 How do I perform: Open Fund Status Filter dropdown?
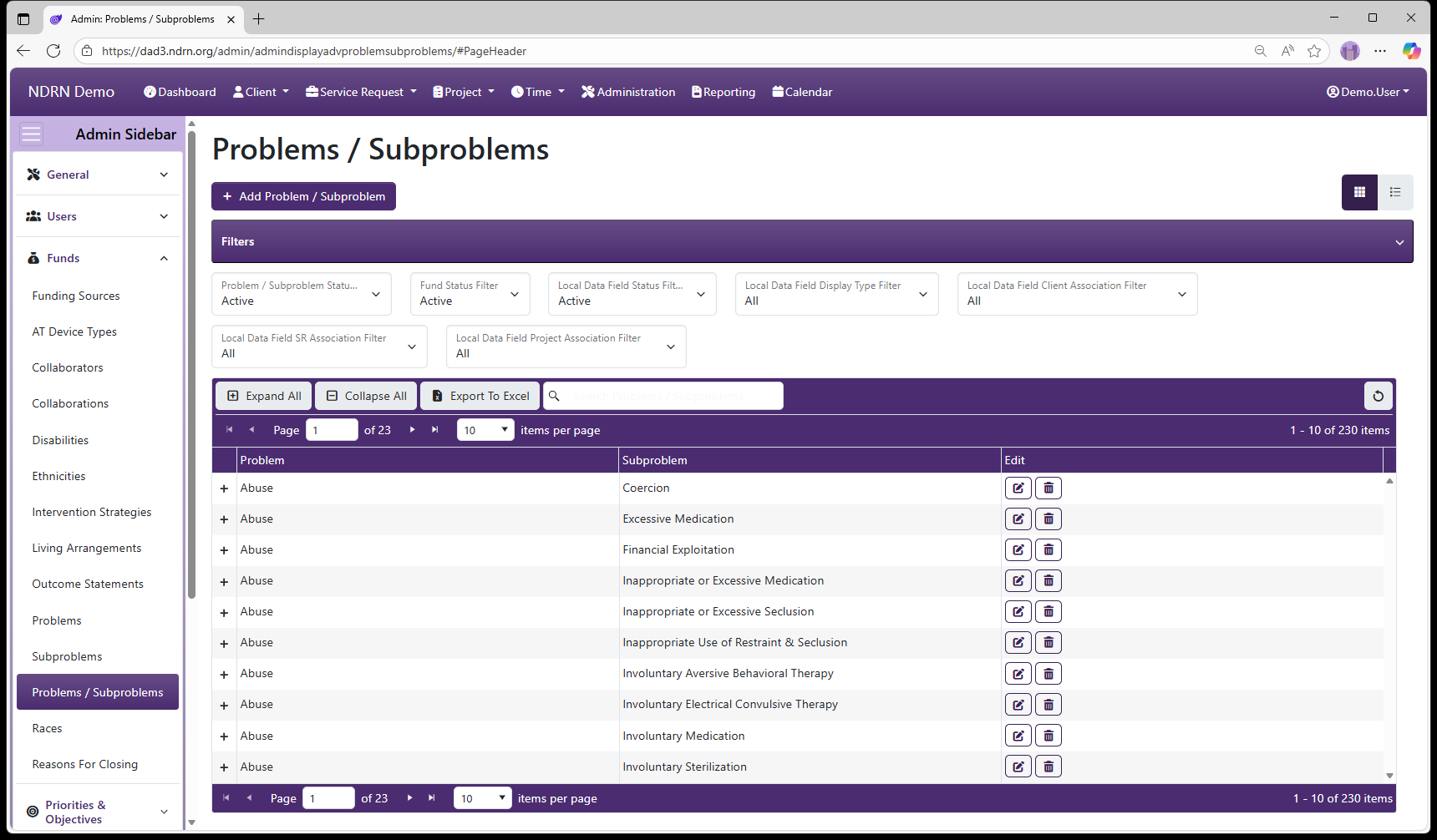pos(470,294)
